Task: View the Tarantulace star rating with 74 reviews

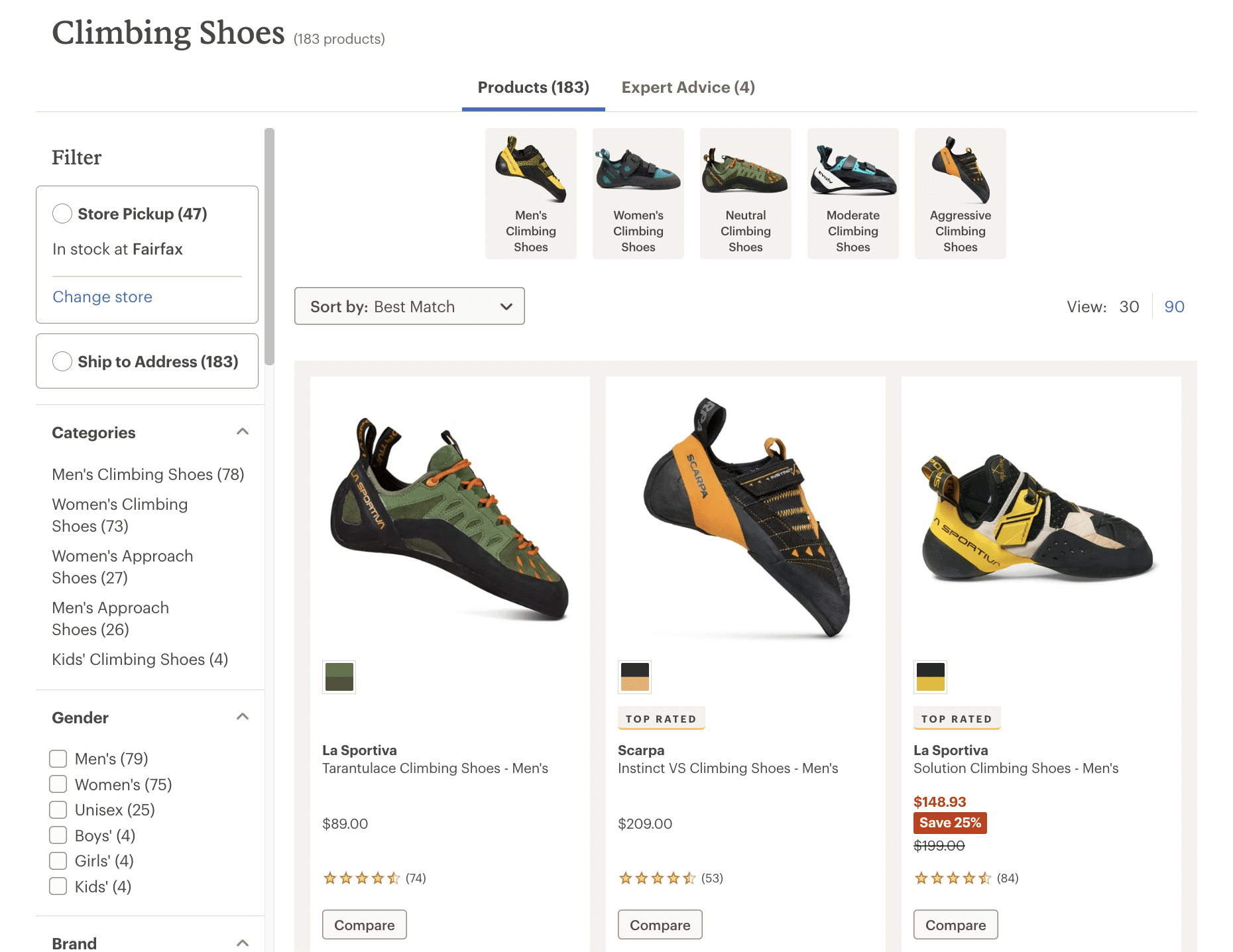Action: pos(375,878)
